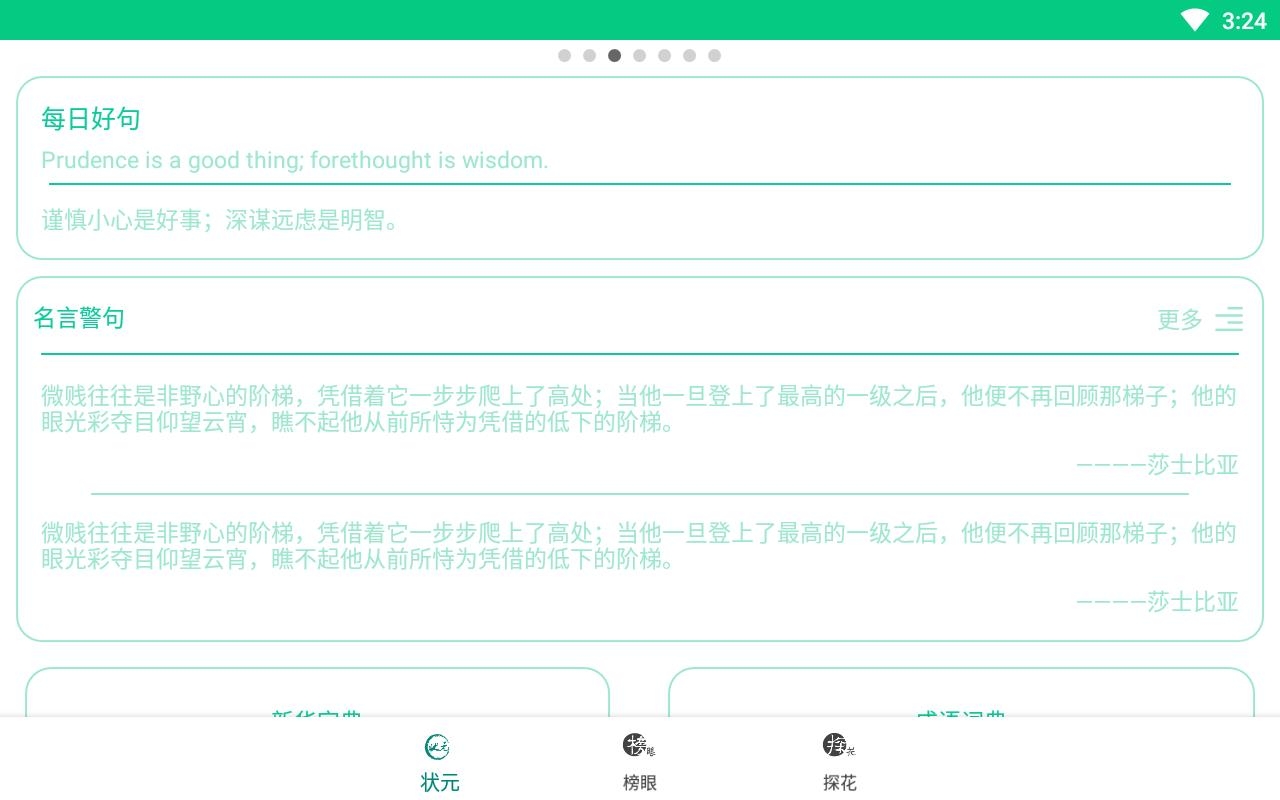
Task: Open the 成语词典 card
Action: pyautogui.click(x=961, y=692)
